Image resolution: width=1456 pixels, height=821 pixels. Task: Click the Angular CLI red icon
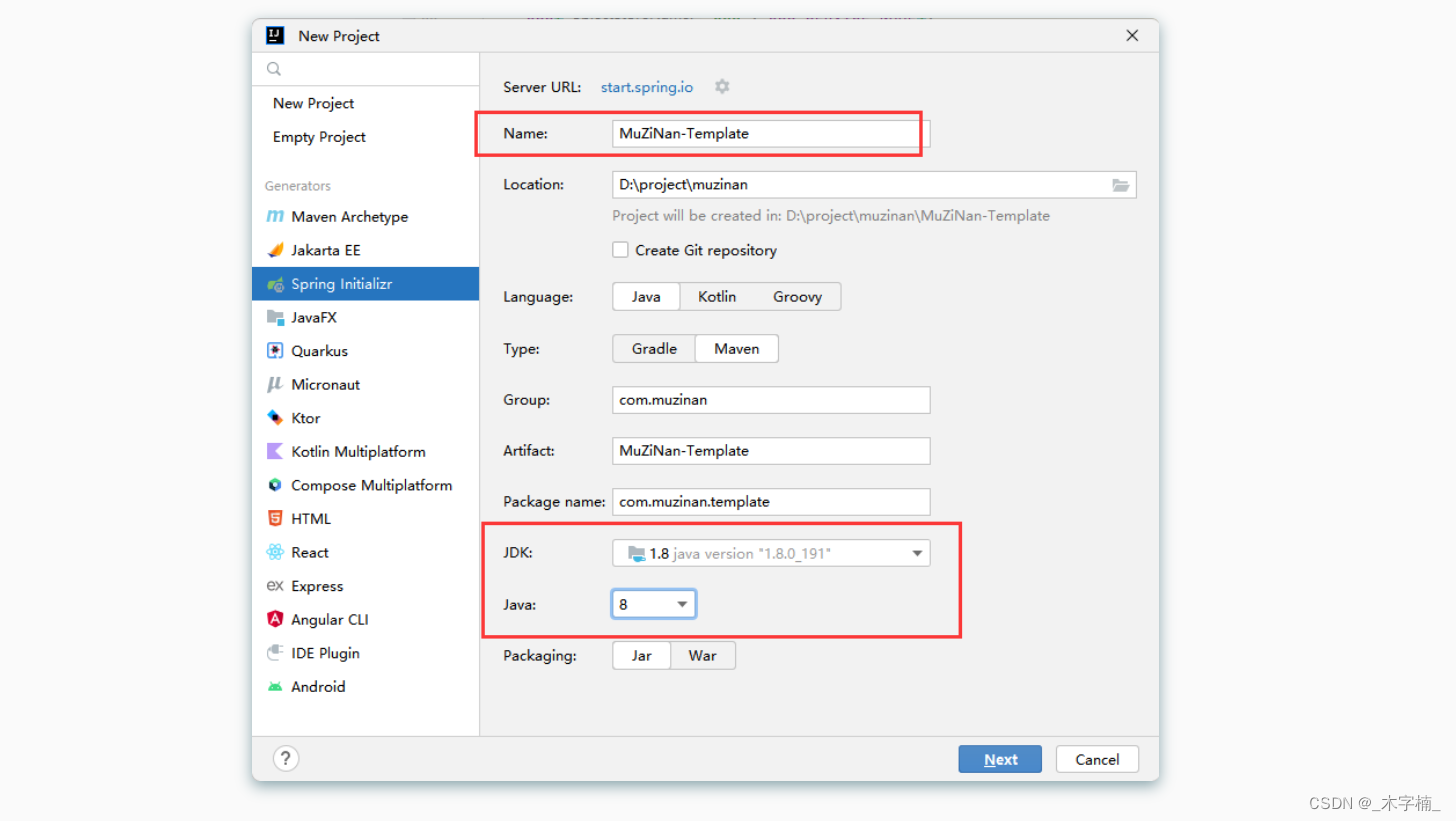click(275, 619)
